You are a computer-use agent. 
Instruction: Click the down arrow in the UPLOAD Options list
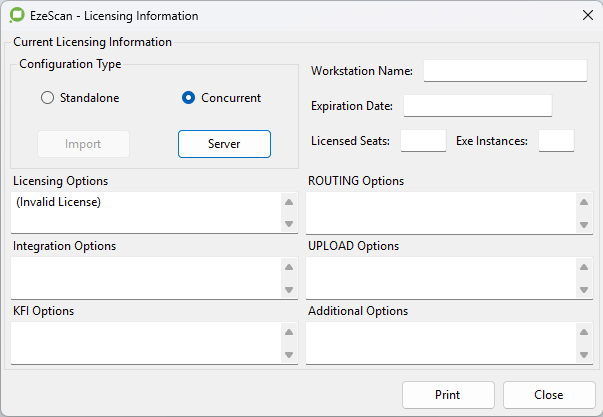click(x=584, y=289)
